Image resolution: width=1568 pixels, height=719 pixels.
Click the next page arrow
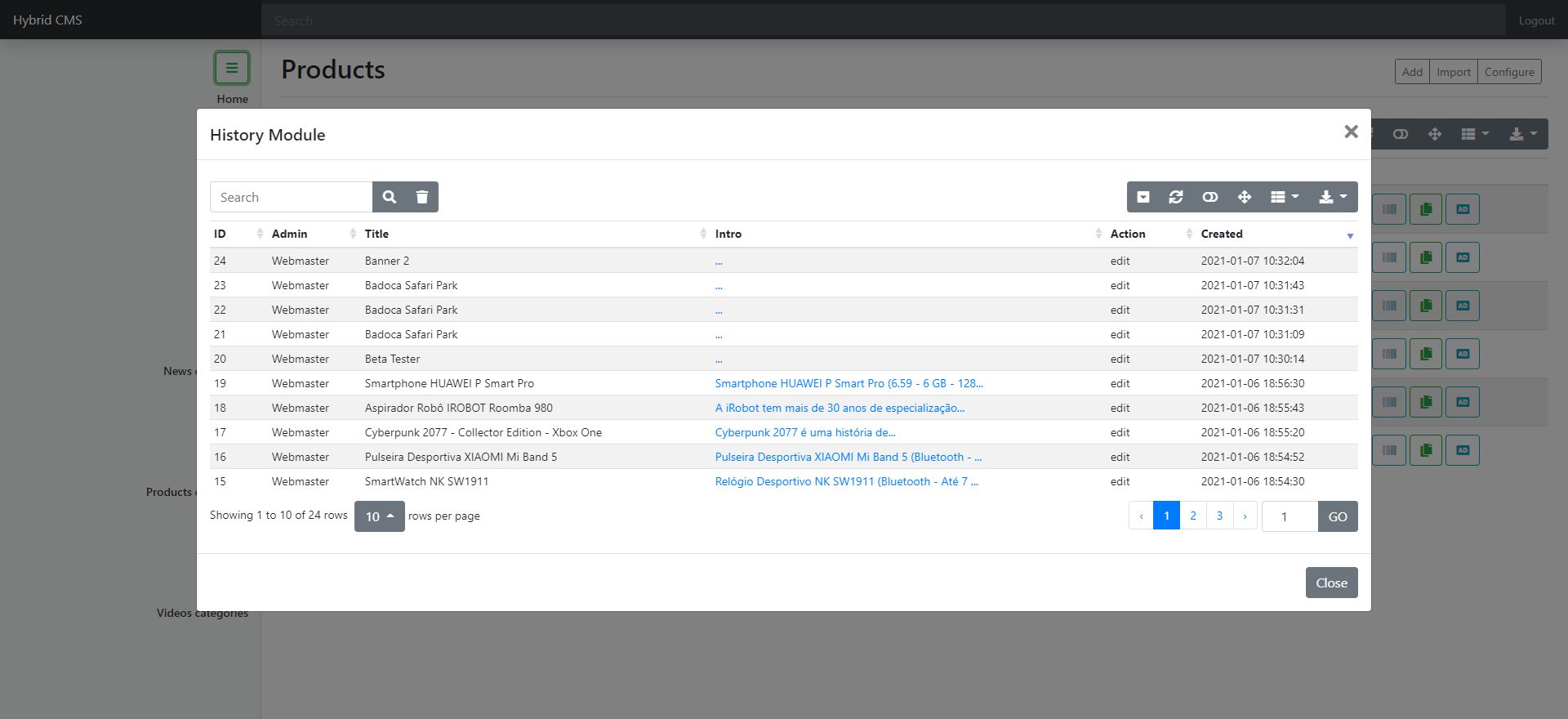[1245, 516]
